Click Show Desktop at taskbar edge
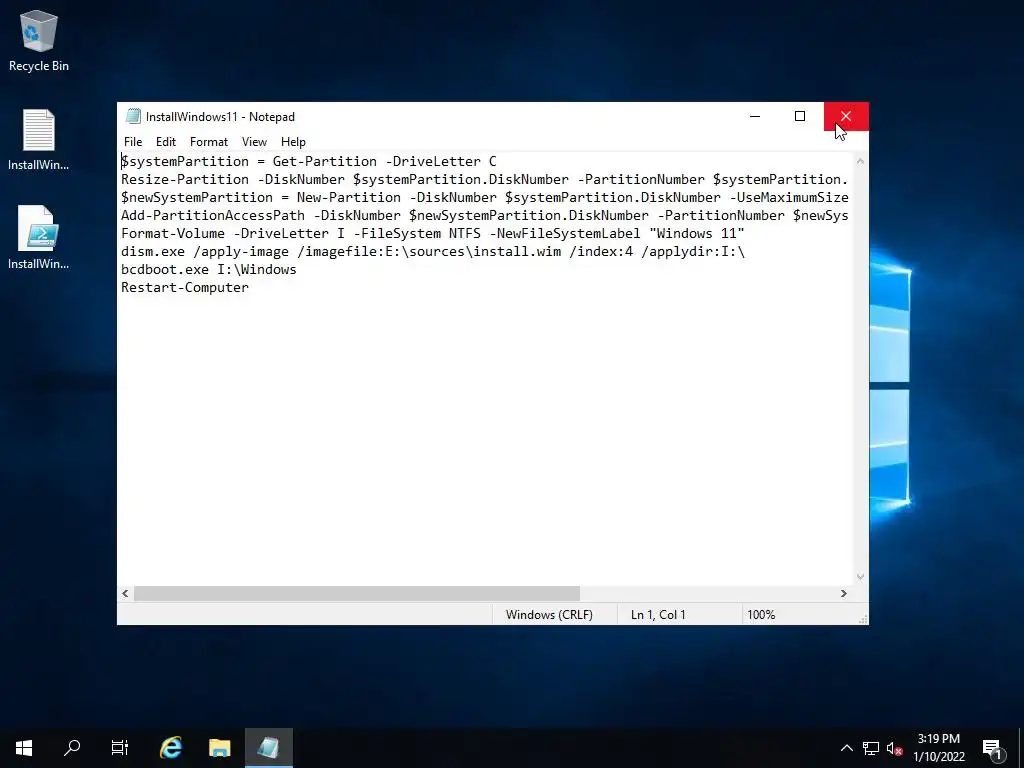1024x768 pixels. pyautogui.click(x=1021, y=748)
